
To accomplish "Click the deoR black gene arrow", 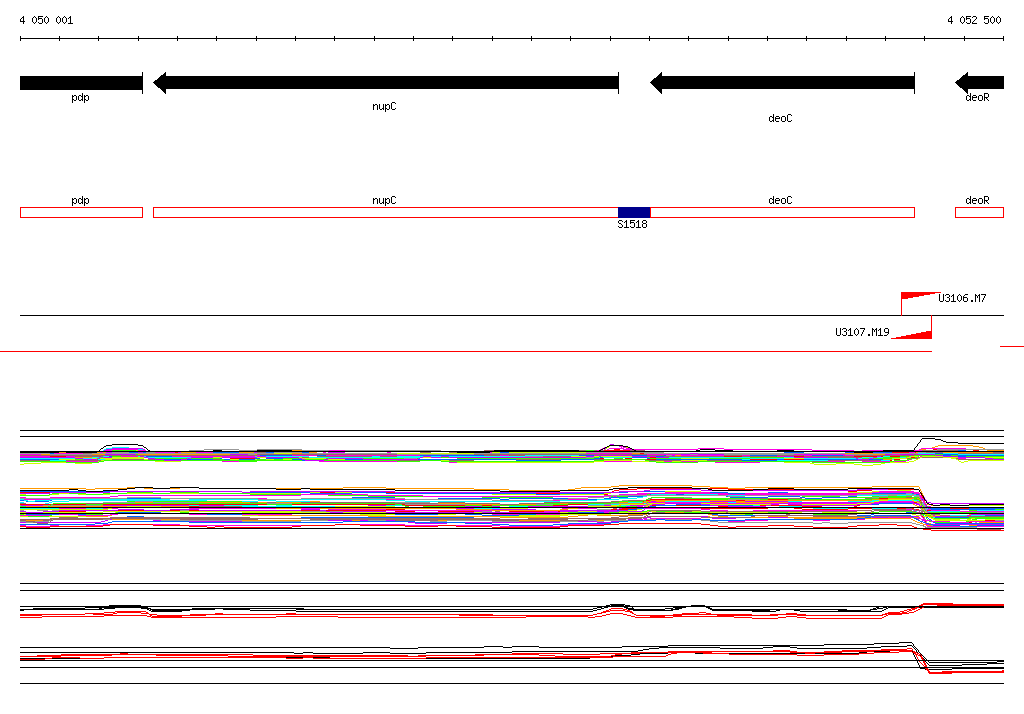I will pos(980,83).
